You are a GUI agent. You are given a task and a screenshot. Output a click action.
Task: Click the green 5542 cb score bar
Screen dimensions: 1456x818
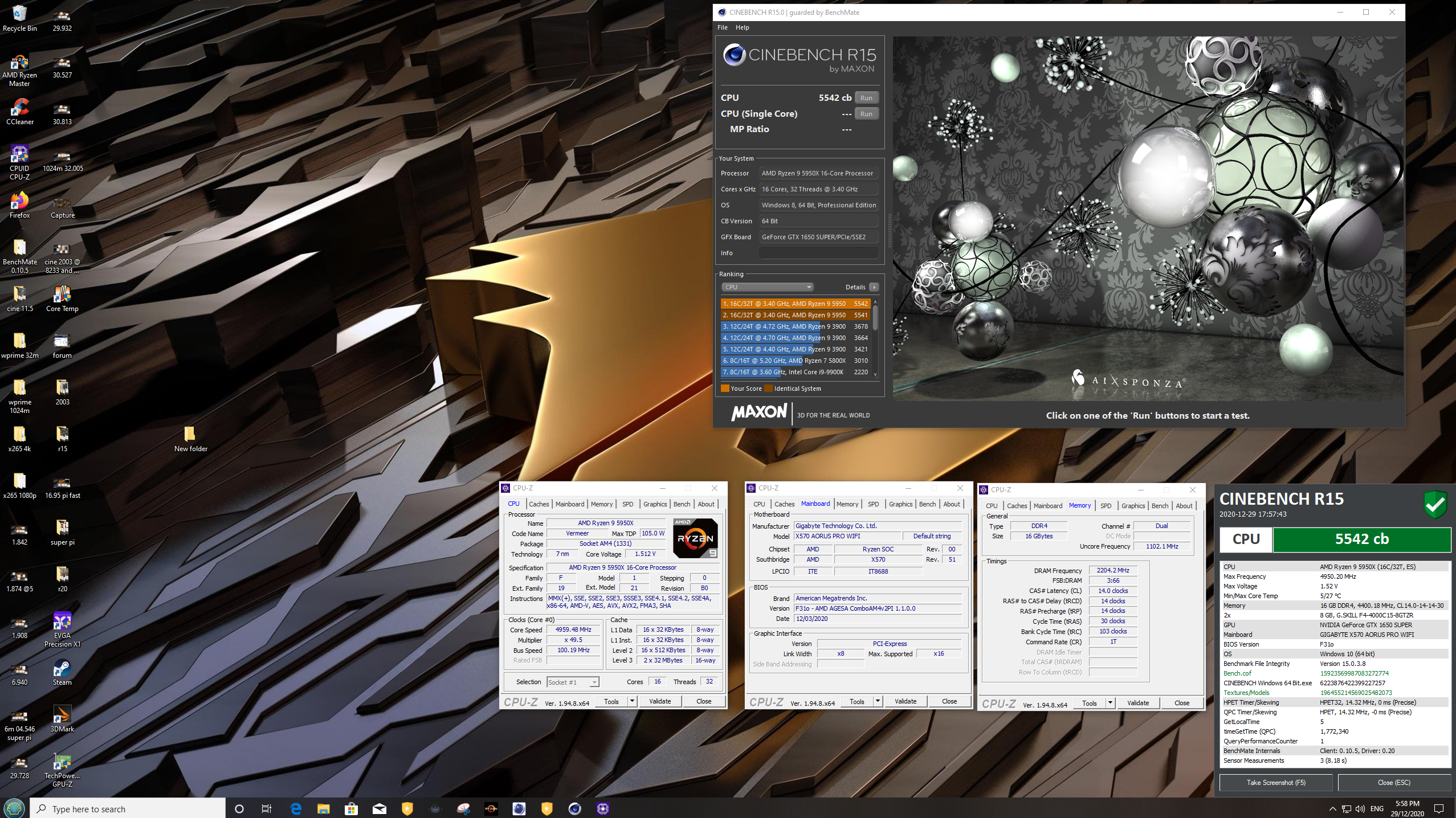[1361, 539]
